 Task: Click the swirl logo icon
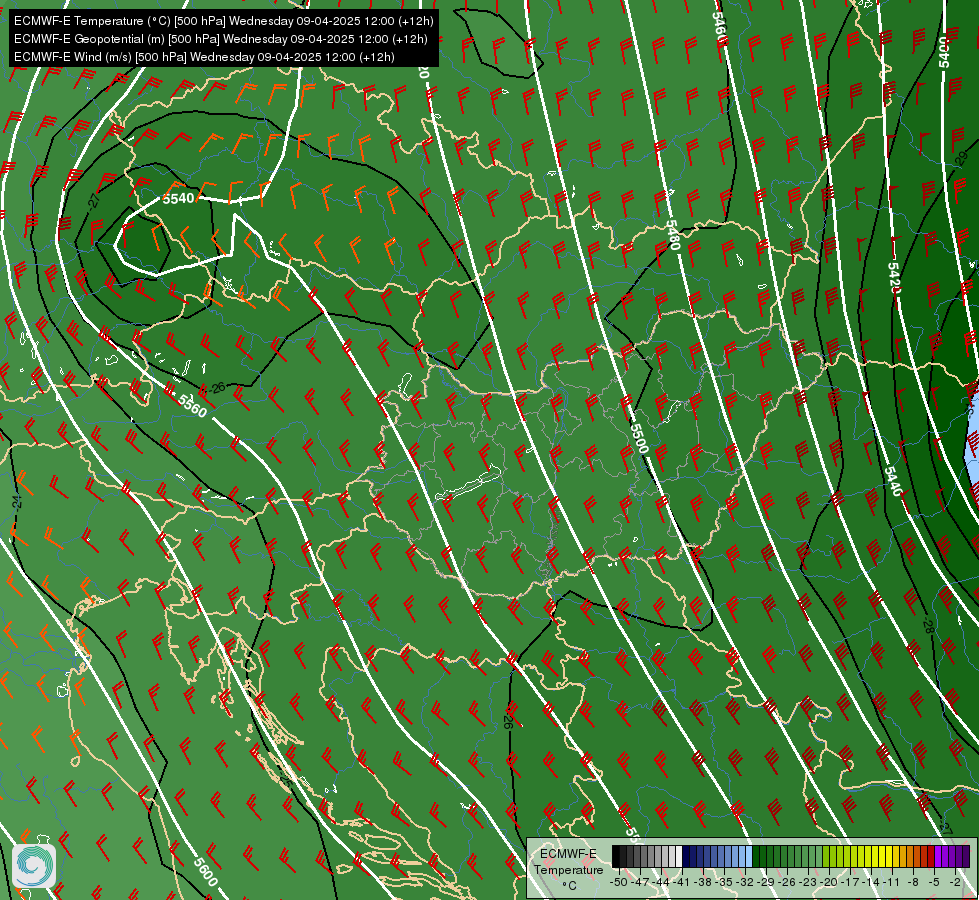pyautogui.click(x=34, y=866)
